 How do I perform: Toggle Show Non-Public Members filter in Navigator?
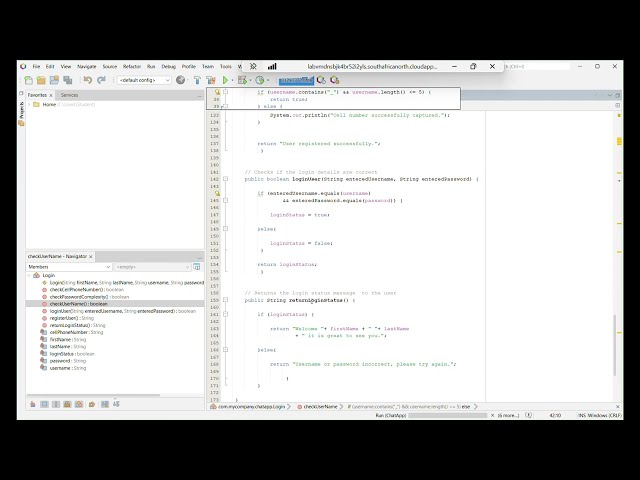(x=67, y=404)
